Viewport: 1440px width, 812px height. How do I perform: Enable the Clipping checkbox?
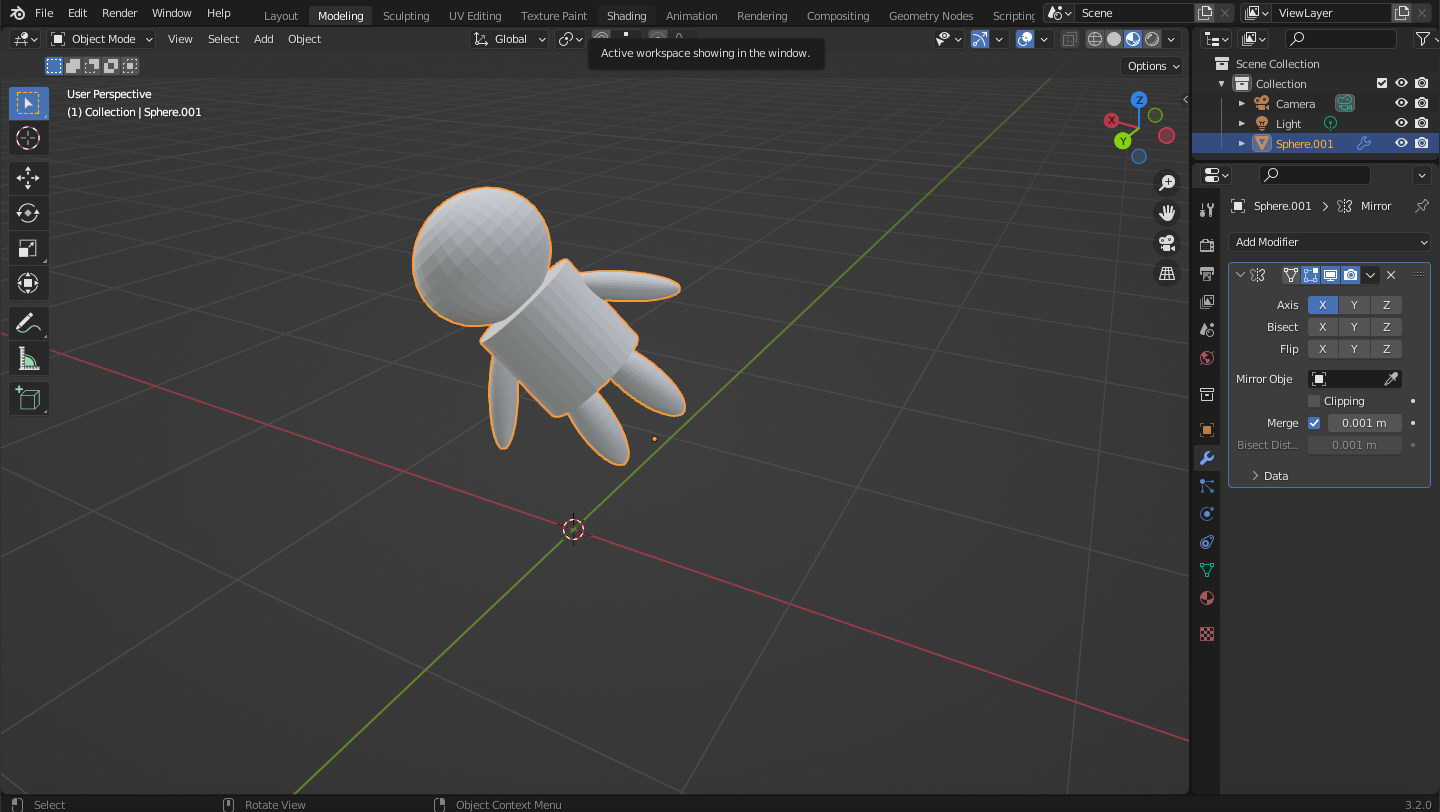click(x=1314, y=401)
